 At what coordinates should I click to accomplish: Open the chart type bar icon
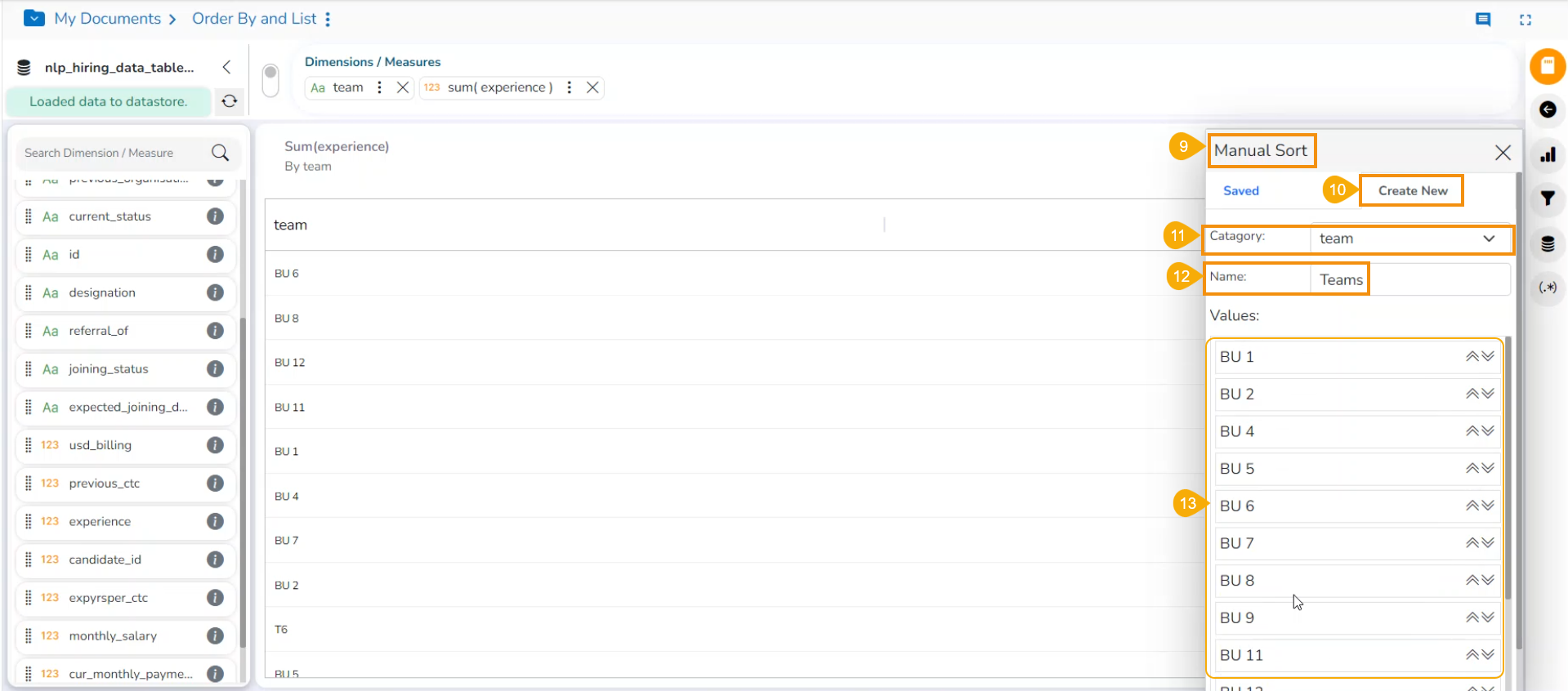1548,154
